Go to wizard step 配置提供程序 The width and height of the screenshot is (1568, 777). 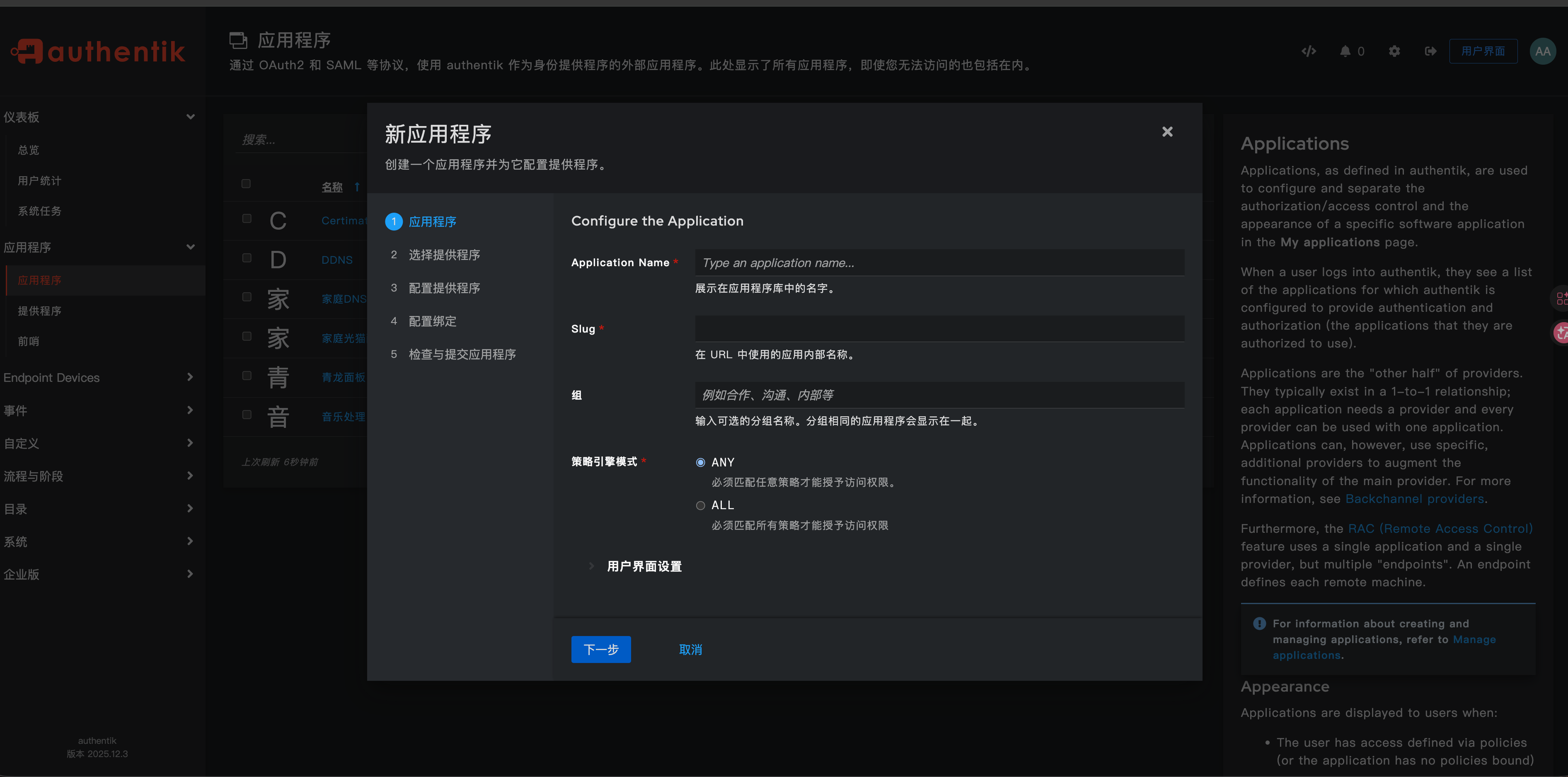(x=444, y=288)
